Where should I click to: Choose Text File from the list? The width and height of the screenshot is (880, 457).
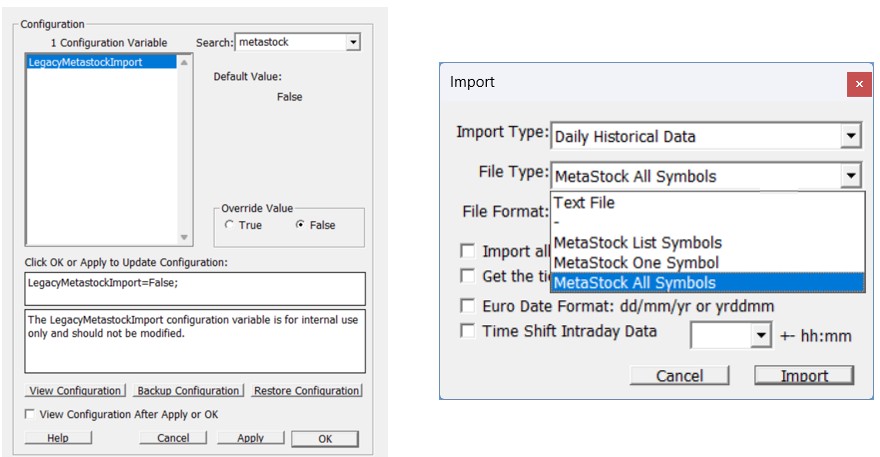(585, 203)
